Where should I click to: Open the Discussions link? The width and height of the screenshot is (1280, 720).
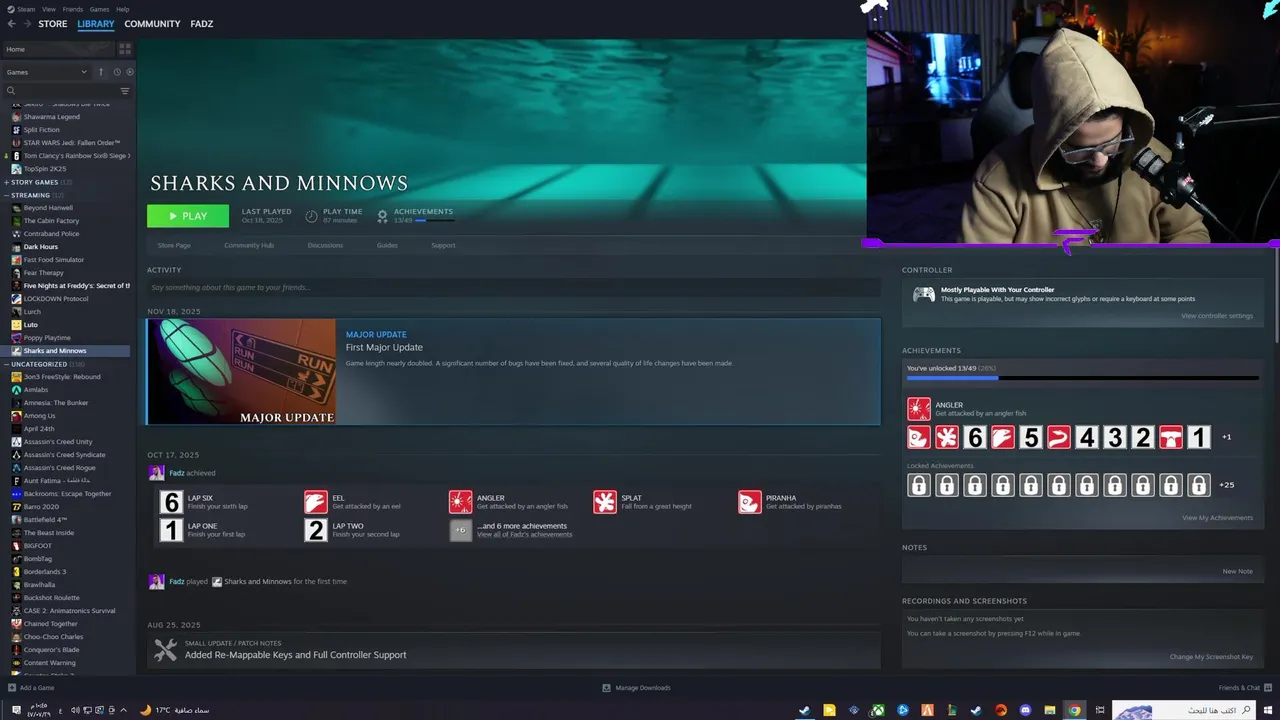pos(325,245)
